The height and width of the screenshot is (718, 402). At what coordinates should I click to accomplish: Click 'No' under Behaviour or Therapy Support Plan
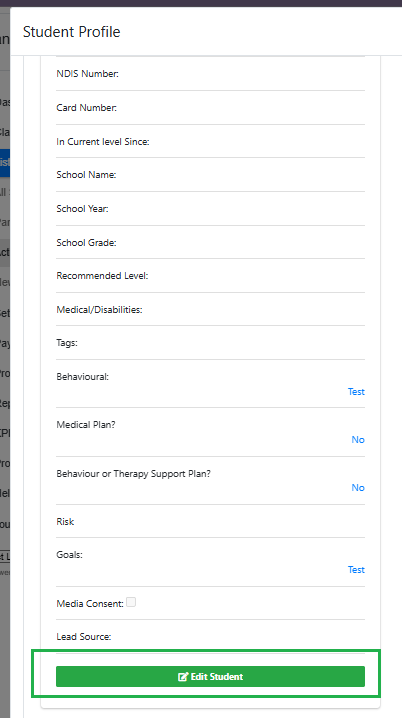point(358,488)
